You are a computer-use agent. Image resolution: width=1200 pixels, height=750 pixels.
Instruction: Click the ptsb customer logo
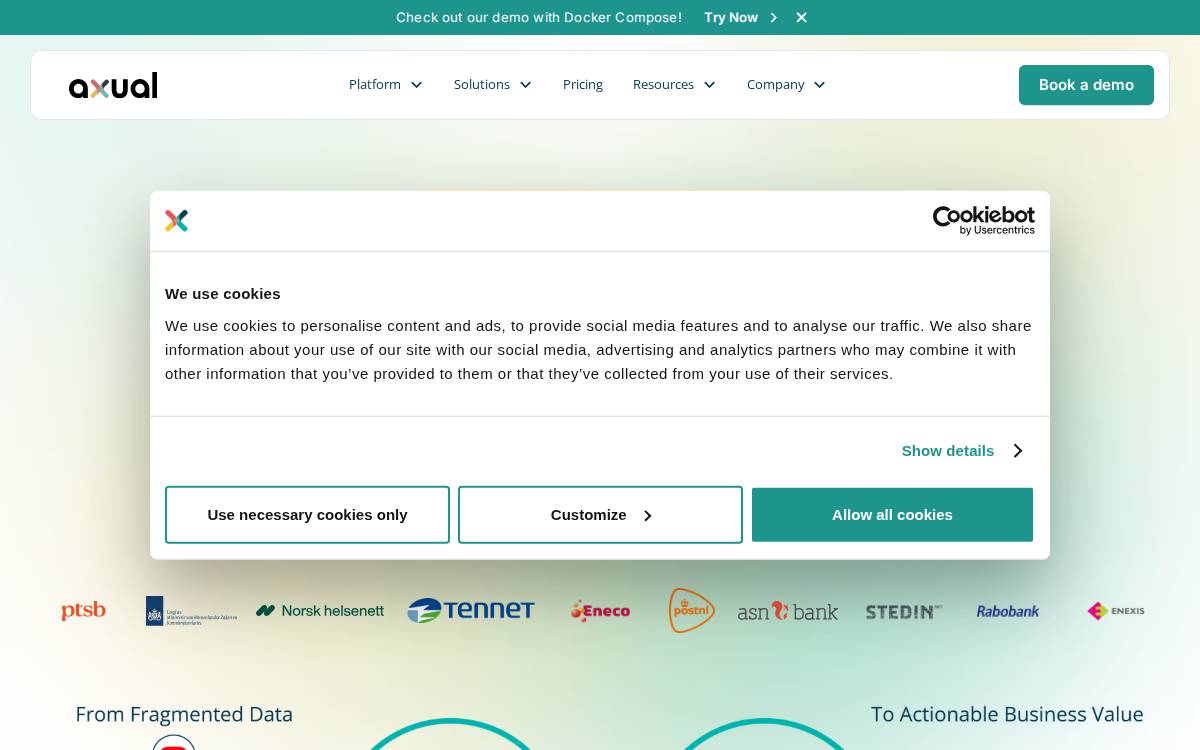[83, 610]
